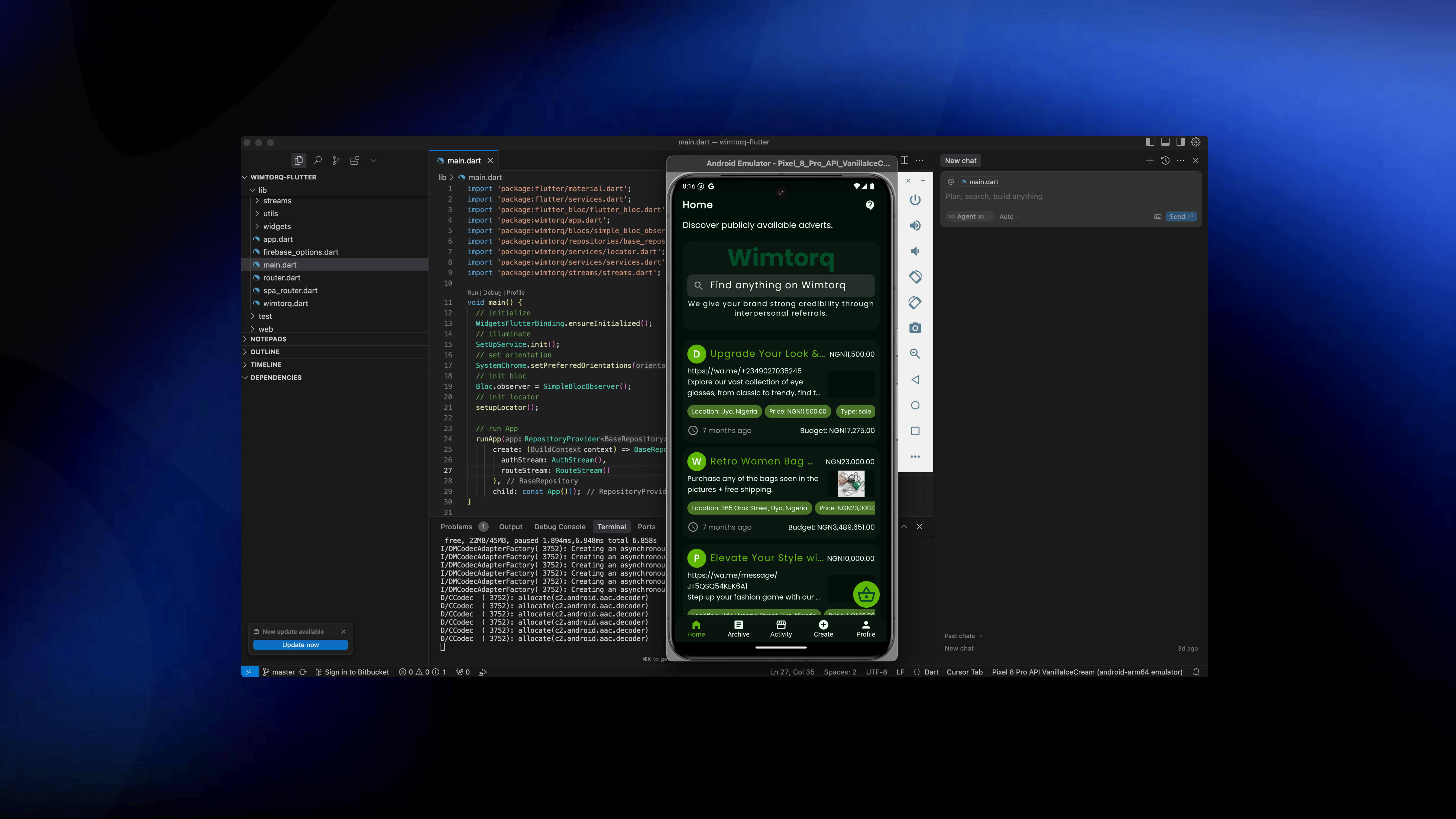Toggle the bottom panel layout icon
Image resolution: width=1456 pixels, height=819 pixels.
click(x=1166, y=142)
